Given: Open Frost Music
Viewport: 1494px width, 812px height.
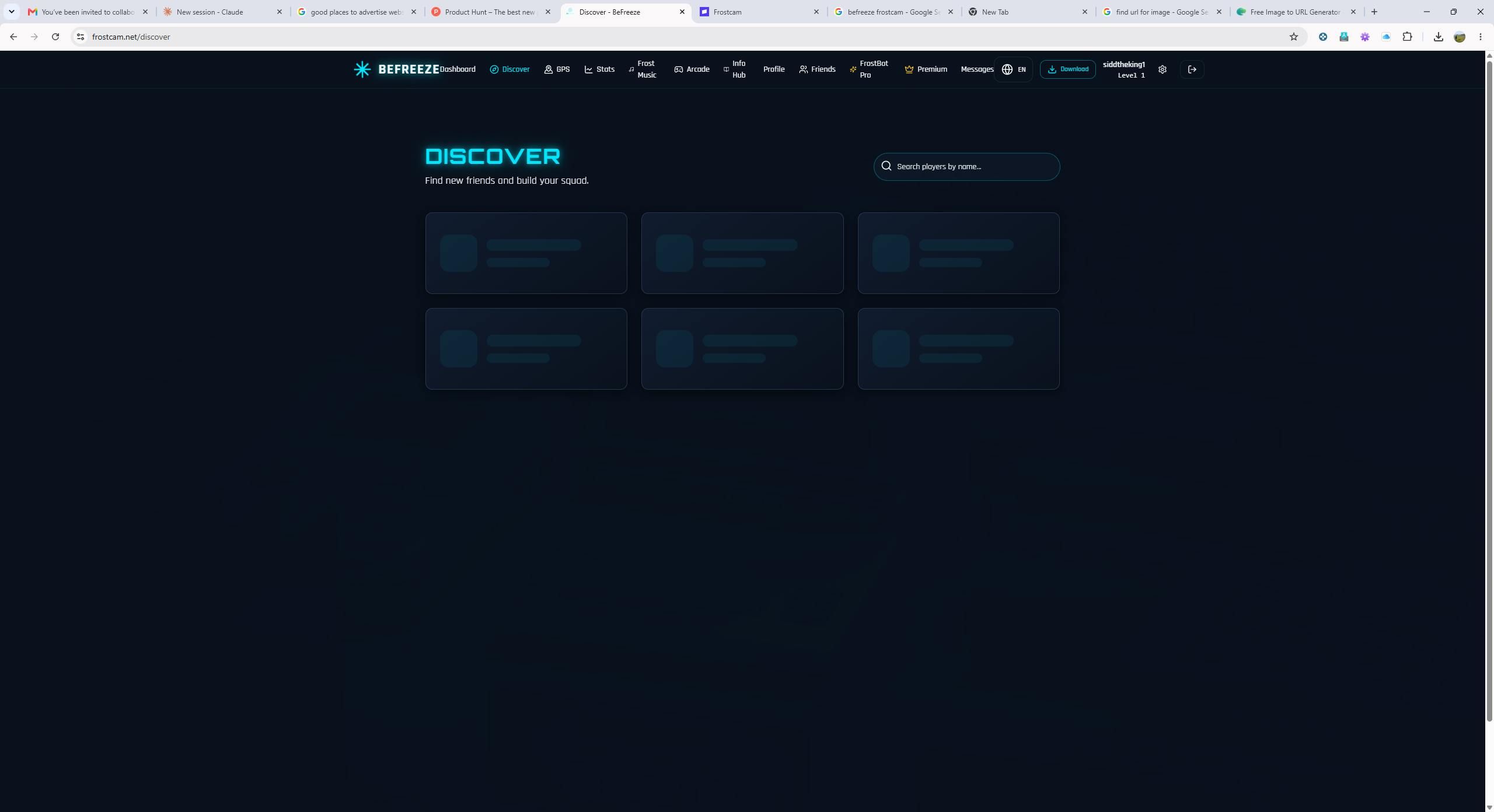Looking at the screenshot, I should [643, 69].
